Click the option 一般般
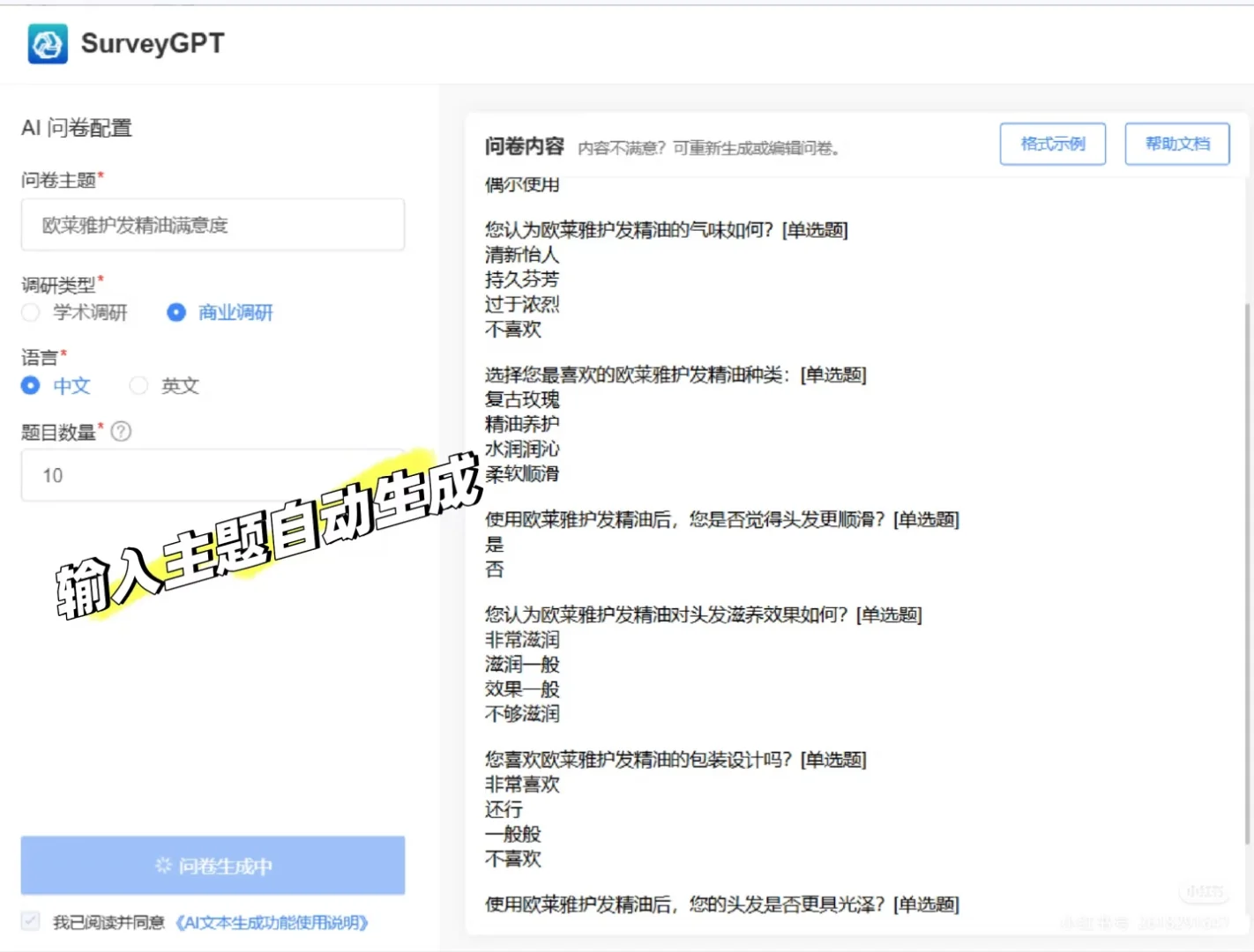 (x=513, y=833)
